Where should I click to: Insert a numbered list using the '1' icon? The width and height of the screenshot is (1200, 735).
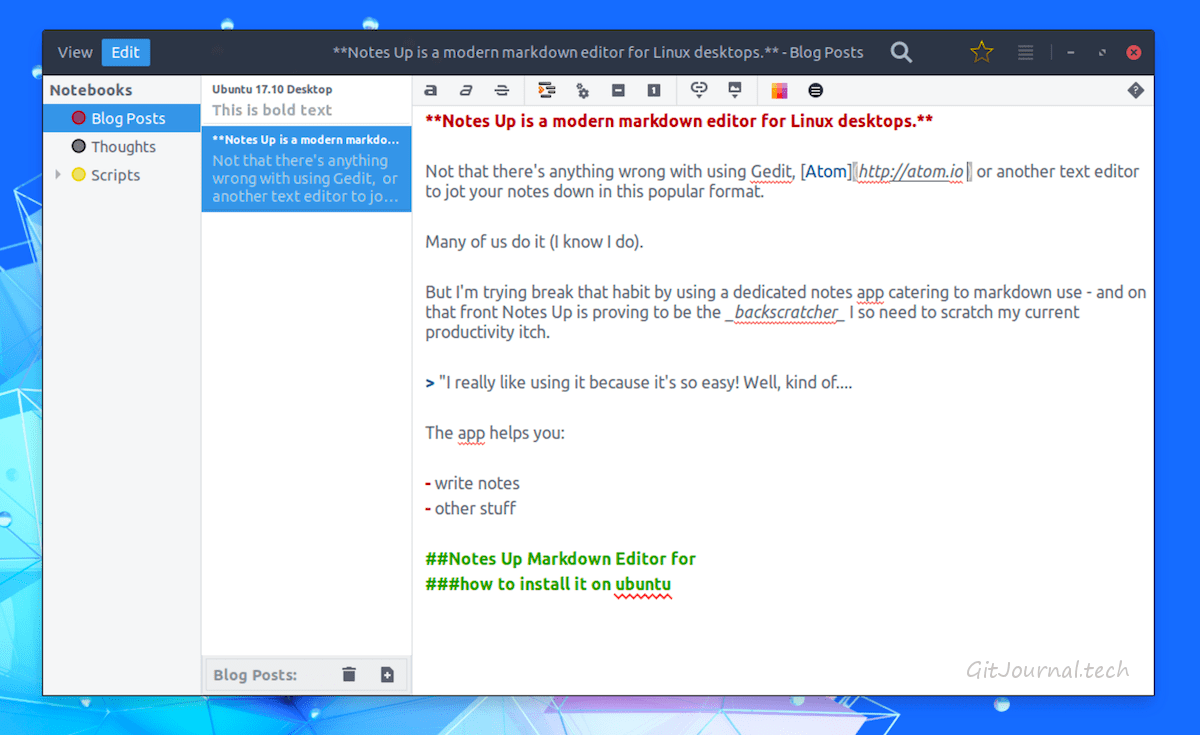coord(654,90)
